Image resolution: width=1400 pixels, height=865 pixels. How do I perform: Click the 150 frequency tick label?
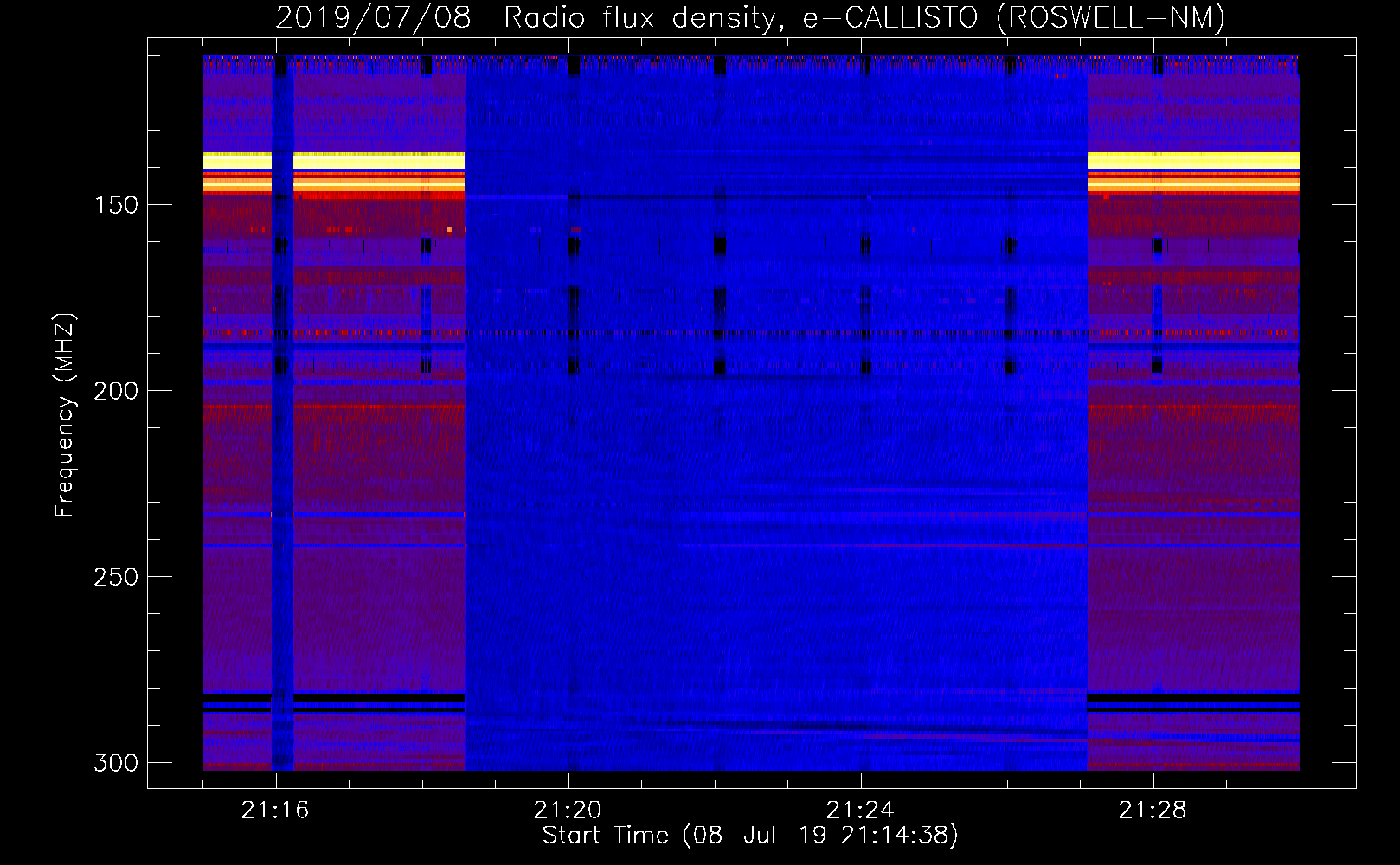coord(116,205)
